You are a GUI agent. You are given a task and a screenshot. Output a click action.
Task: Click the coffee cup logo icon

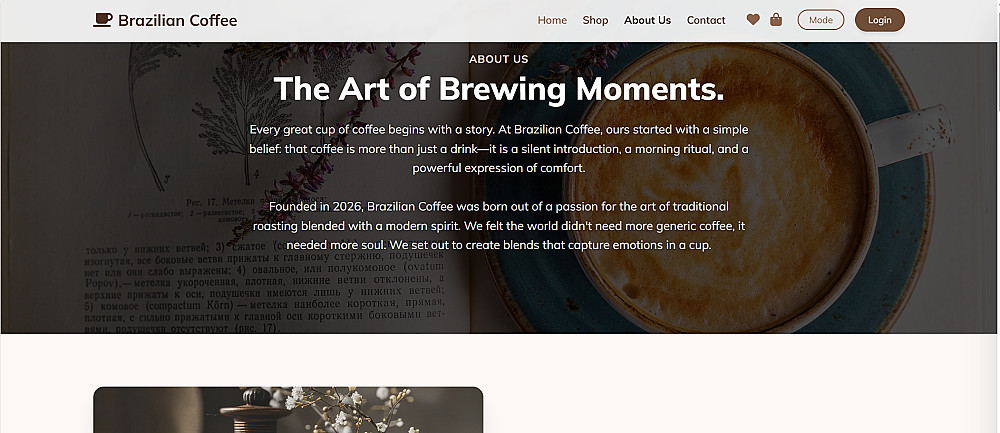pyautogui.click(x=102, y=20)
